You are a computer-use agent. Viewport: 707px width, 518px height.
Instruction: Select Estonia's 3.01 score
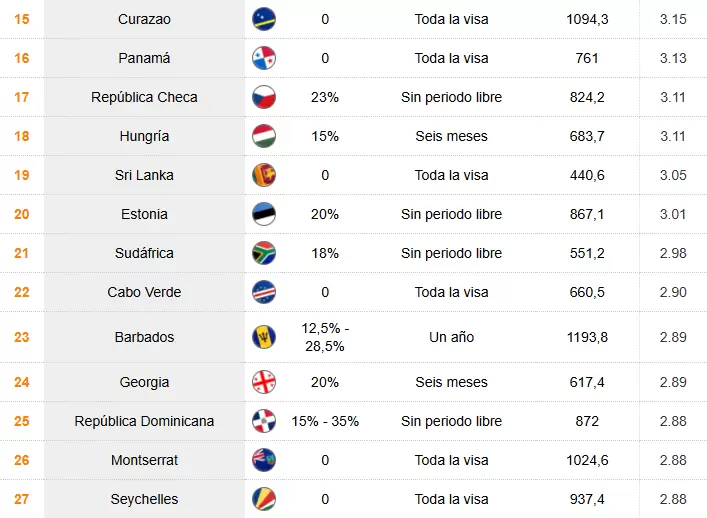point(673,214)
